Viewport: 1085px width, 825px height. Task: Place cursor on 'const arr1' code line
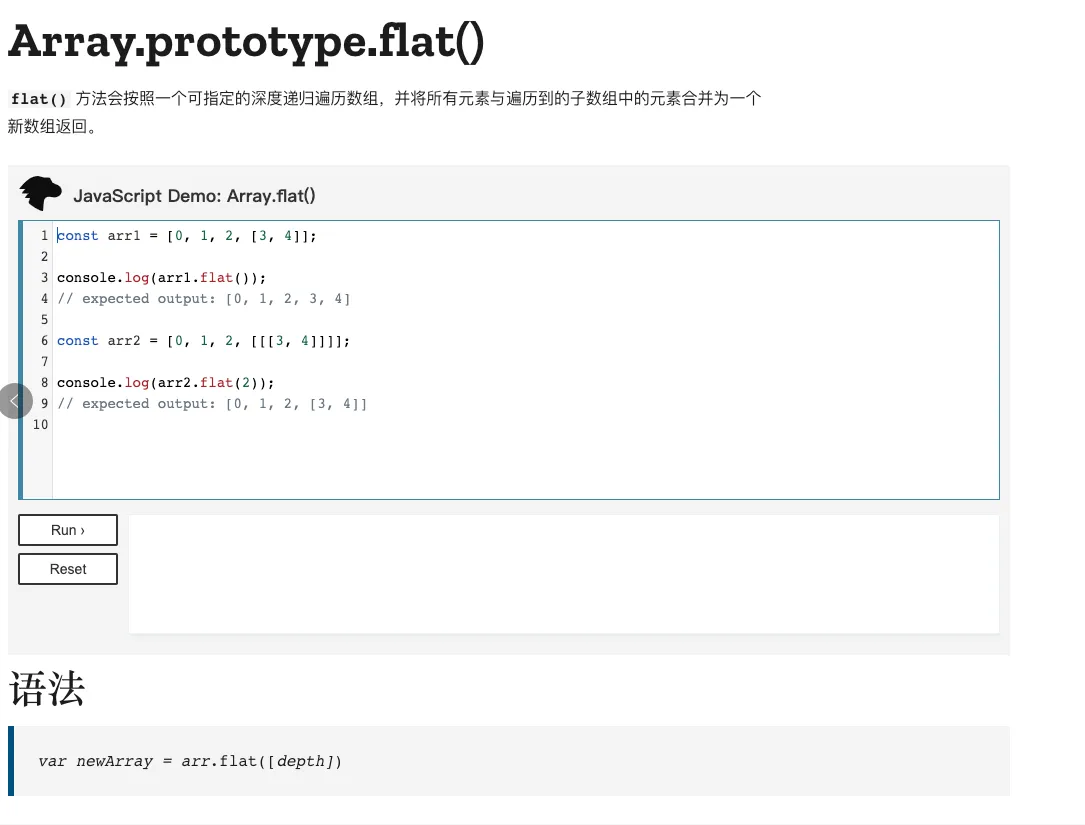point(186,236)
